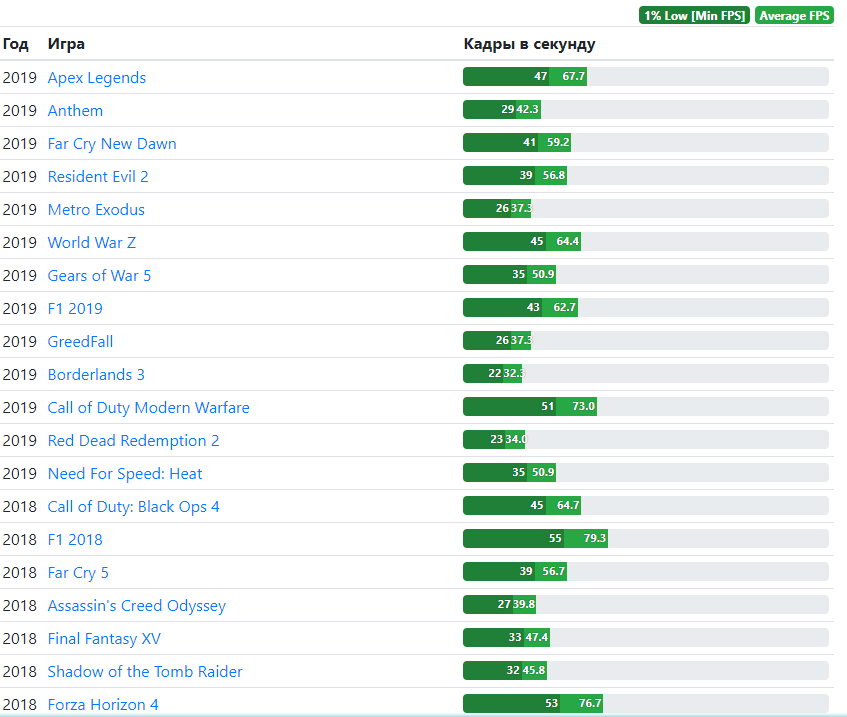Click the 73.0 average FPS value
Screen dimensions: 847x717
[x=583, y=406]
